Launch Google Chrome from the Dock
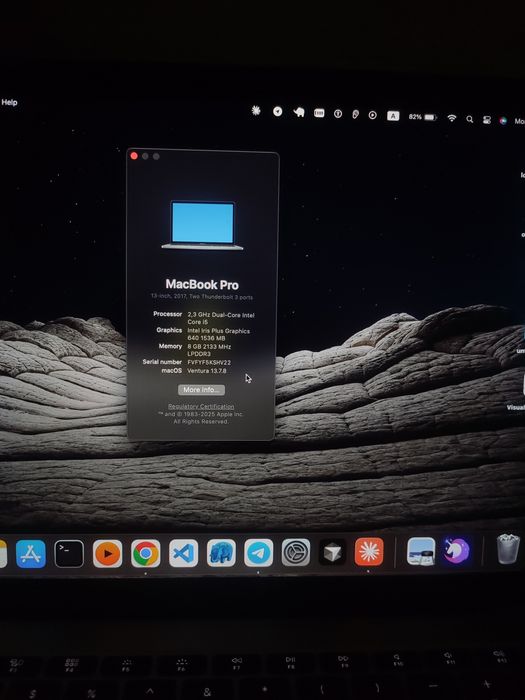The width and height of the screenshot is (525, 700). (146, 554)
